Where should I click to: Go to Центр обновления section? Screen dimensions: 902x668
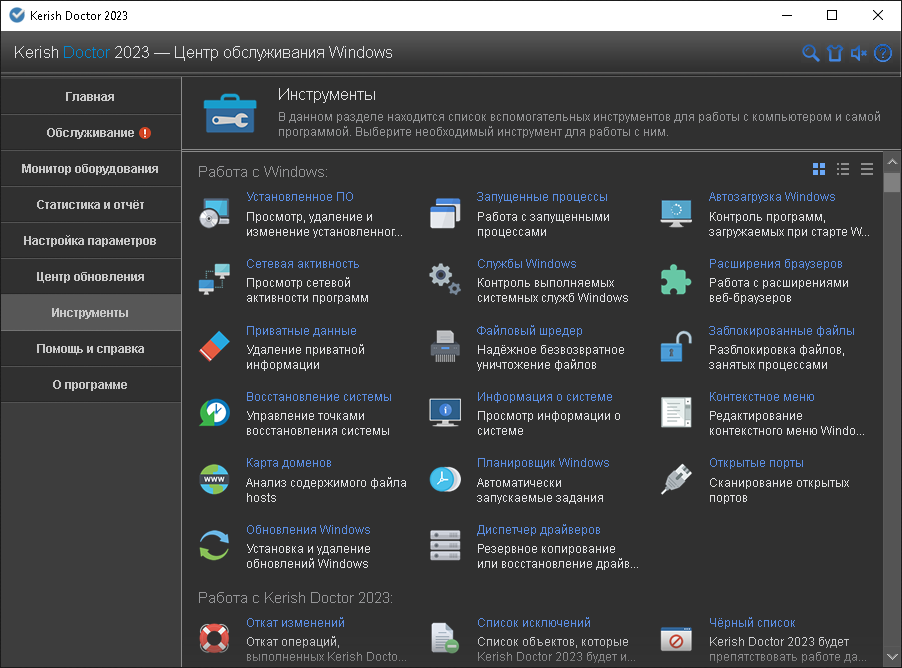pos(90,277)
